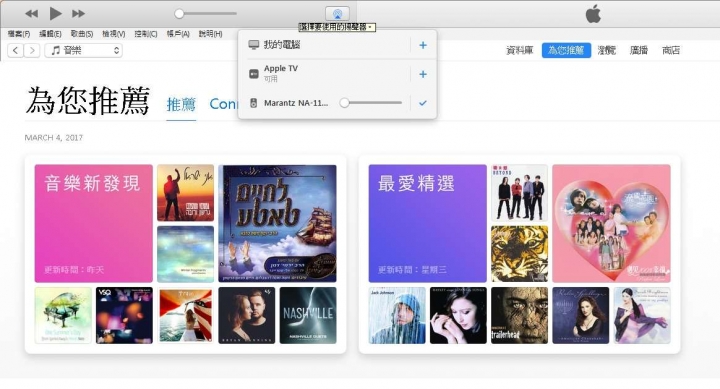This screenshot has height=389, width=720.
Task: Click the Marantz speaker device icon
Action: click(253, 103)
